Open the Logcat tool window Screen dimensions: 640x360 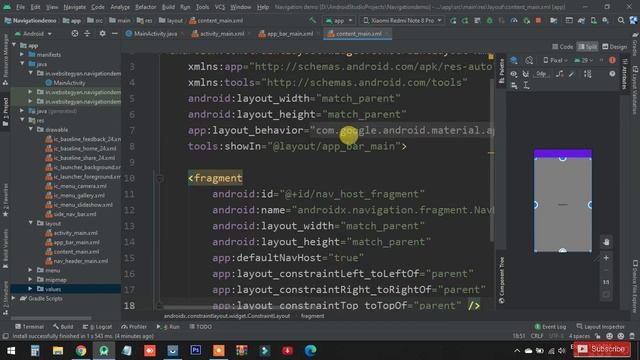pyautogui.click(x=97, y=327)
